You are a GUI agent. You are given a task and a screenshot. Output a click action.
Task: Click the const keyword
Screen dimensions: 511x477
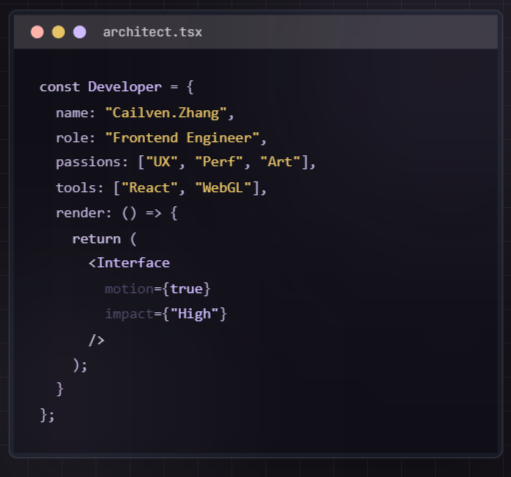(x=60, y=87)
